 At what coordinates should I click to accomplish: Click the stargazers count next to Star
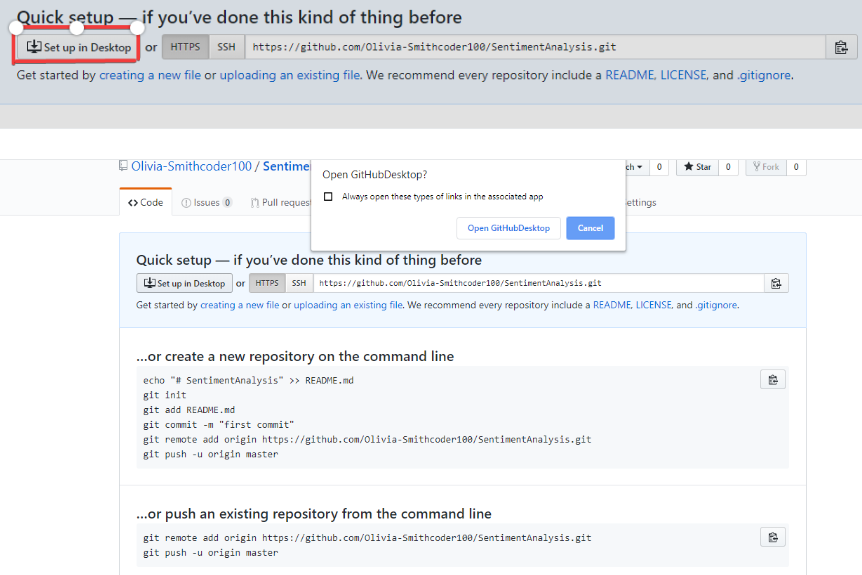728,167
